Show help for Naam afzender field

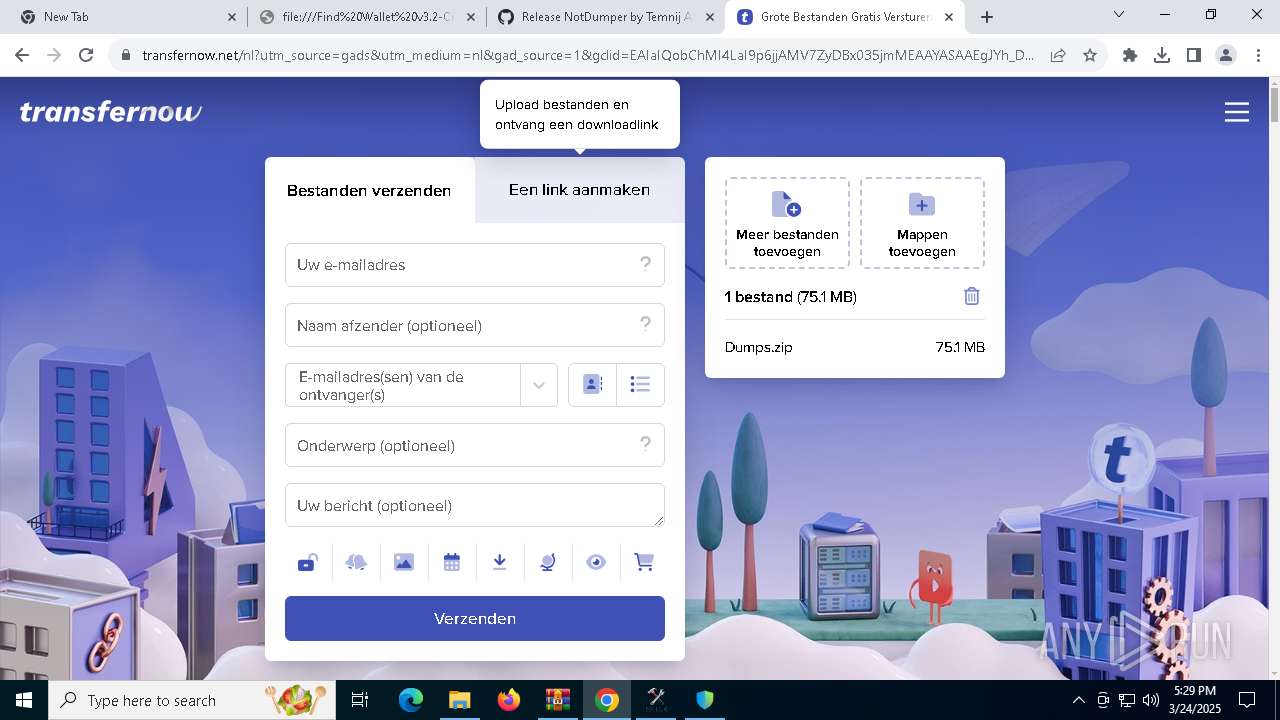645,324
